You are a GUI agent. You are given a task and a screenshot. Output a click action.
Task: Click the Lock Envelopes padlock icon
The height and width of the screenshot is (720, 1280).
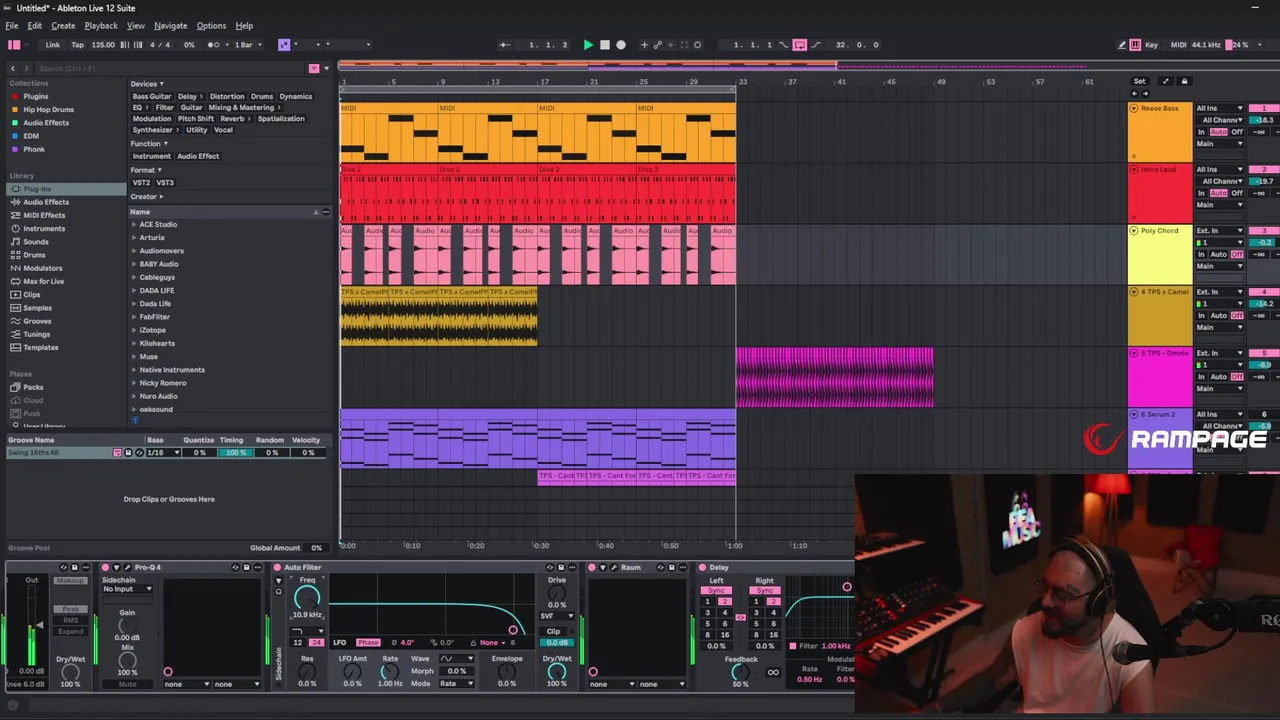[1185, 81]
